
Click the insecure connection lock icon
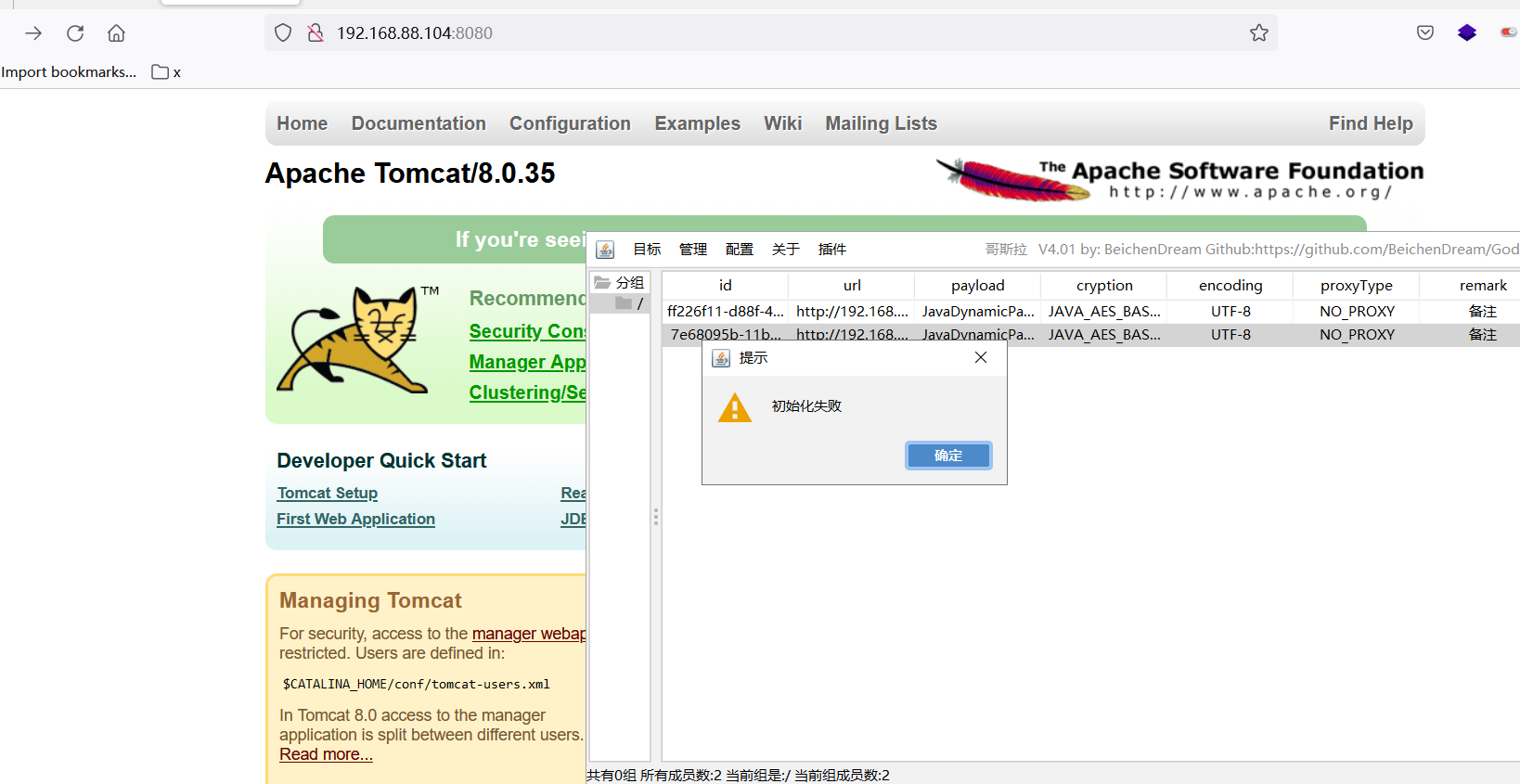tap(316, 33)
